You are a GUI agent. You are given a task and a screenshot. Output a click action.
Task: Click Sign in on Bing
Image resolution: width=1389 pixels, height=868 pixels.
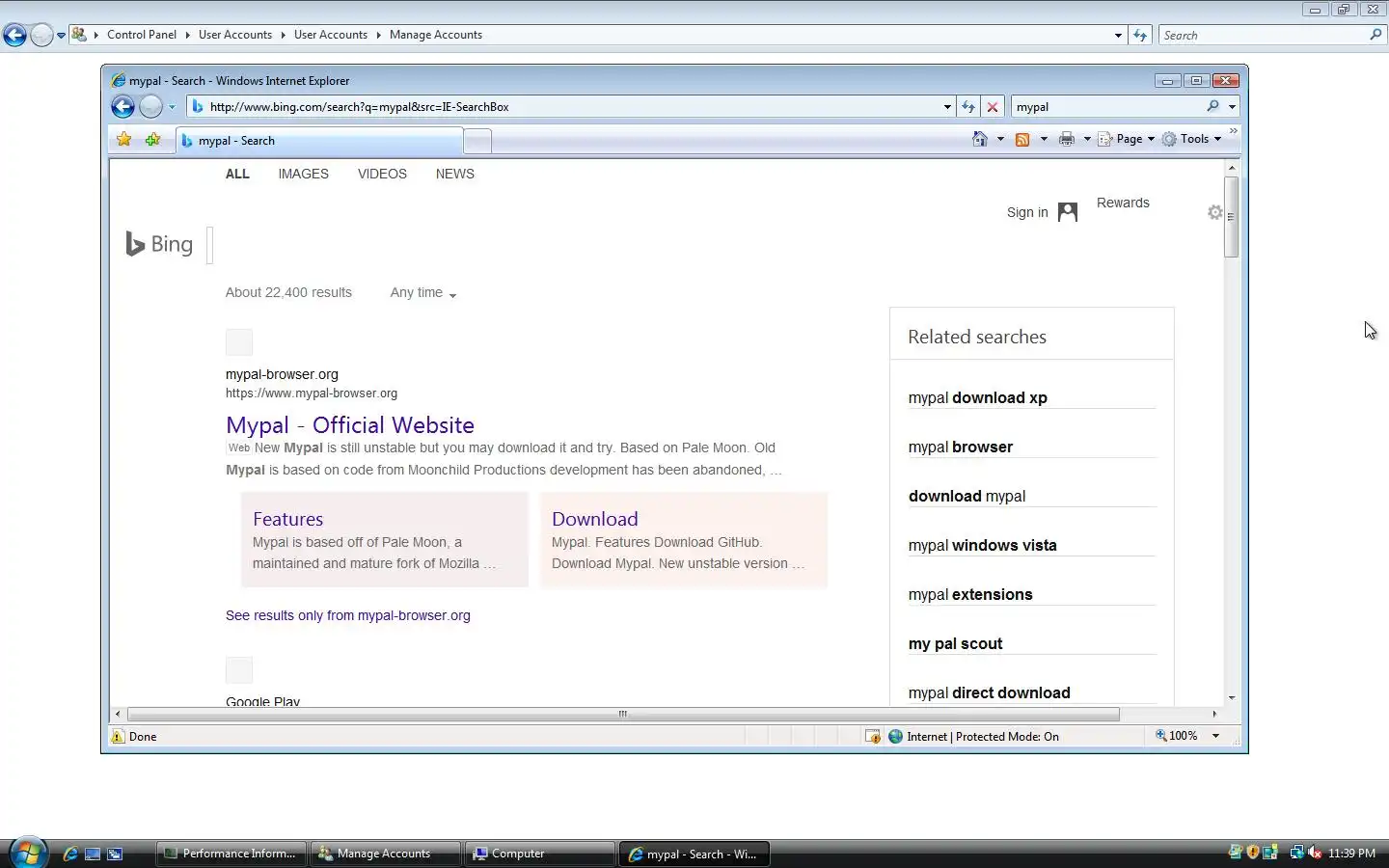(1027, 212)
